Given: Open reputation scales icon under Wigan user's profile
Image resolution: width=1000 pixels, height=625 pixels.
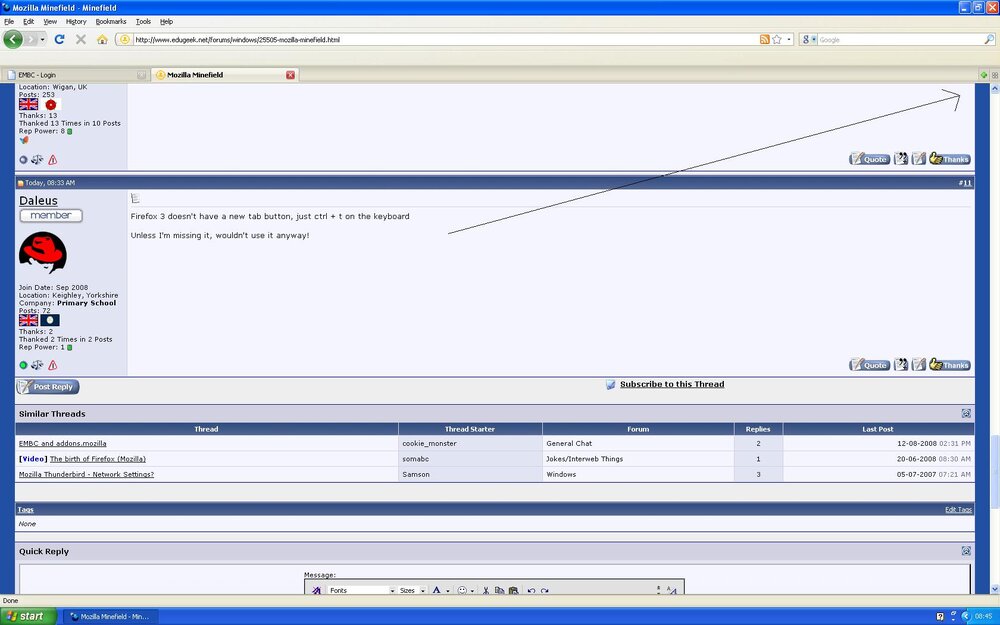Looking at the screenshot, I should (x=37, y=160).
